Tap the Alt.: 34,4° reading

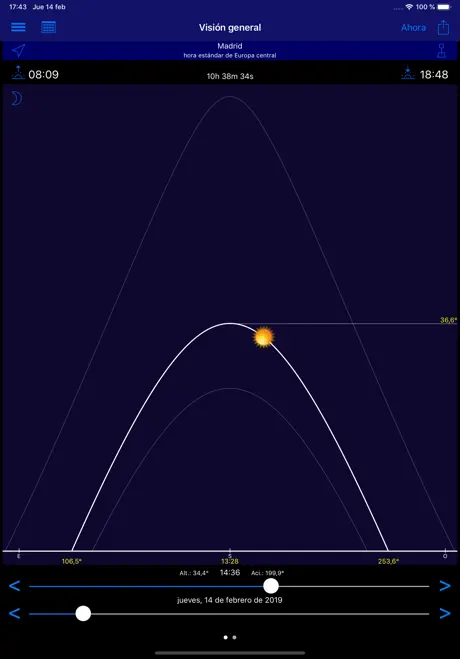[194, 573]
